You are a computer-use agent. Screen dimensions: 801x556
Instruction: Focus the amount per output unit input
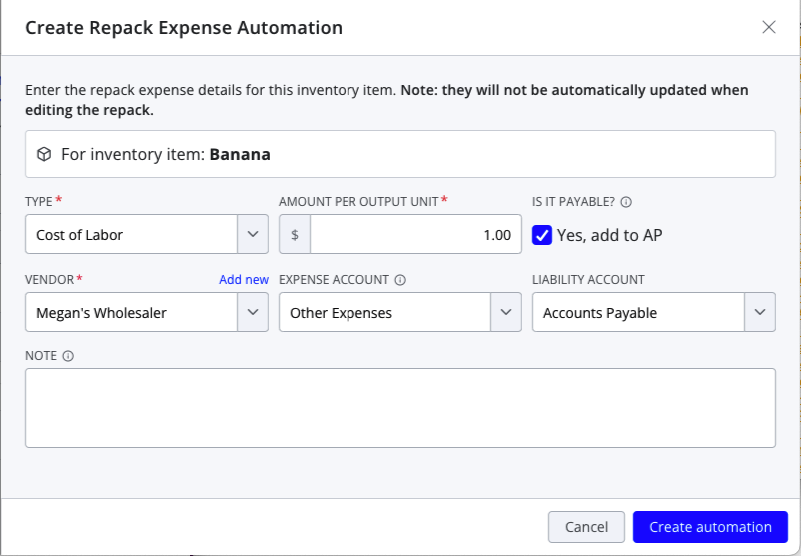tap(416, 235)
